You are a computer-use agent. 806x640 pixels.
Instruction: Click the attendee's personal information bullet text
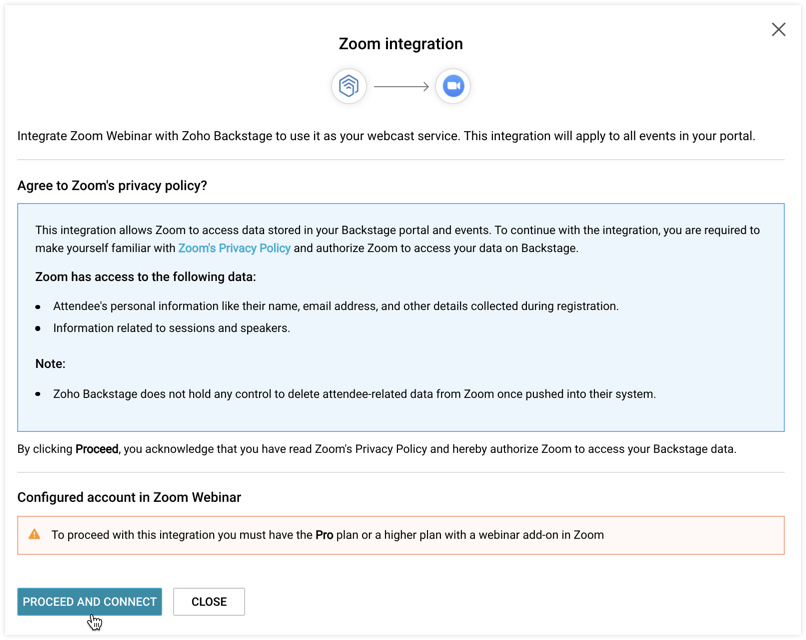[x=336, y=306]
